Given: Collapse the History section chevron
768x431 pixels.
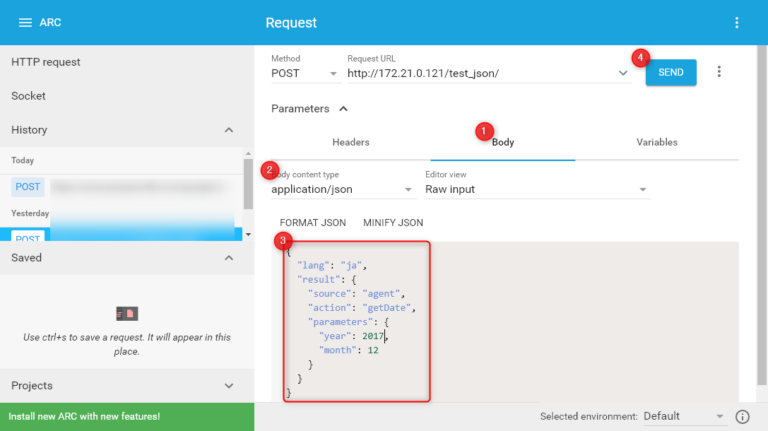Looking at the screenshot, I should (229, 130).
